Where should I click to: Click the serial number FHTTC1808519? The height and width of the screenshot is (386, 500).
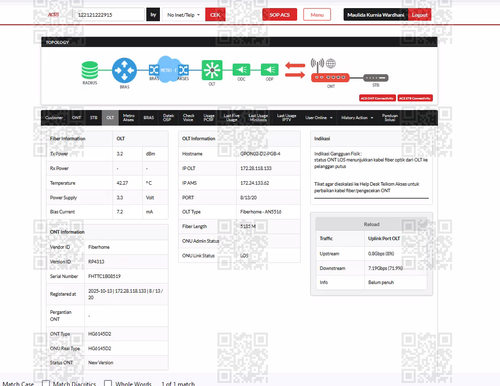(x=104, y=276)
